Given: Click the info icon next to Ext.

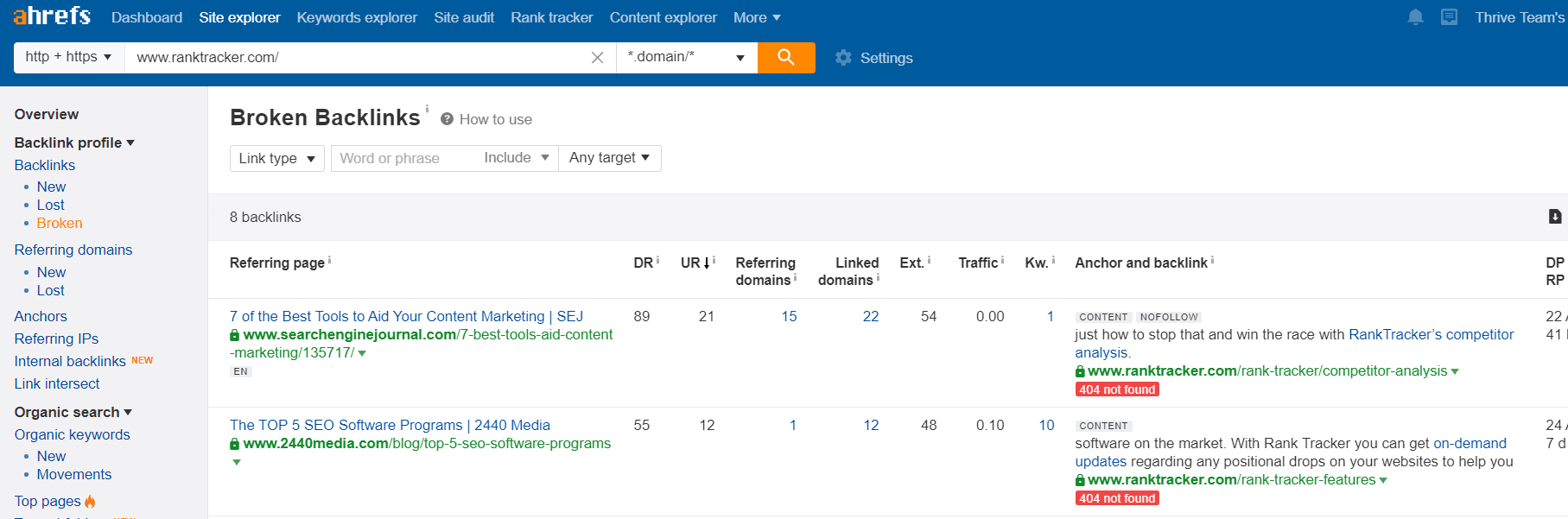Looking at the screenshot, I should [x=929, y=260].
